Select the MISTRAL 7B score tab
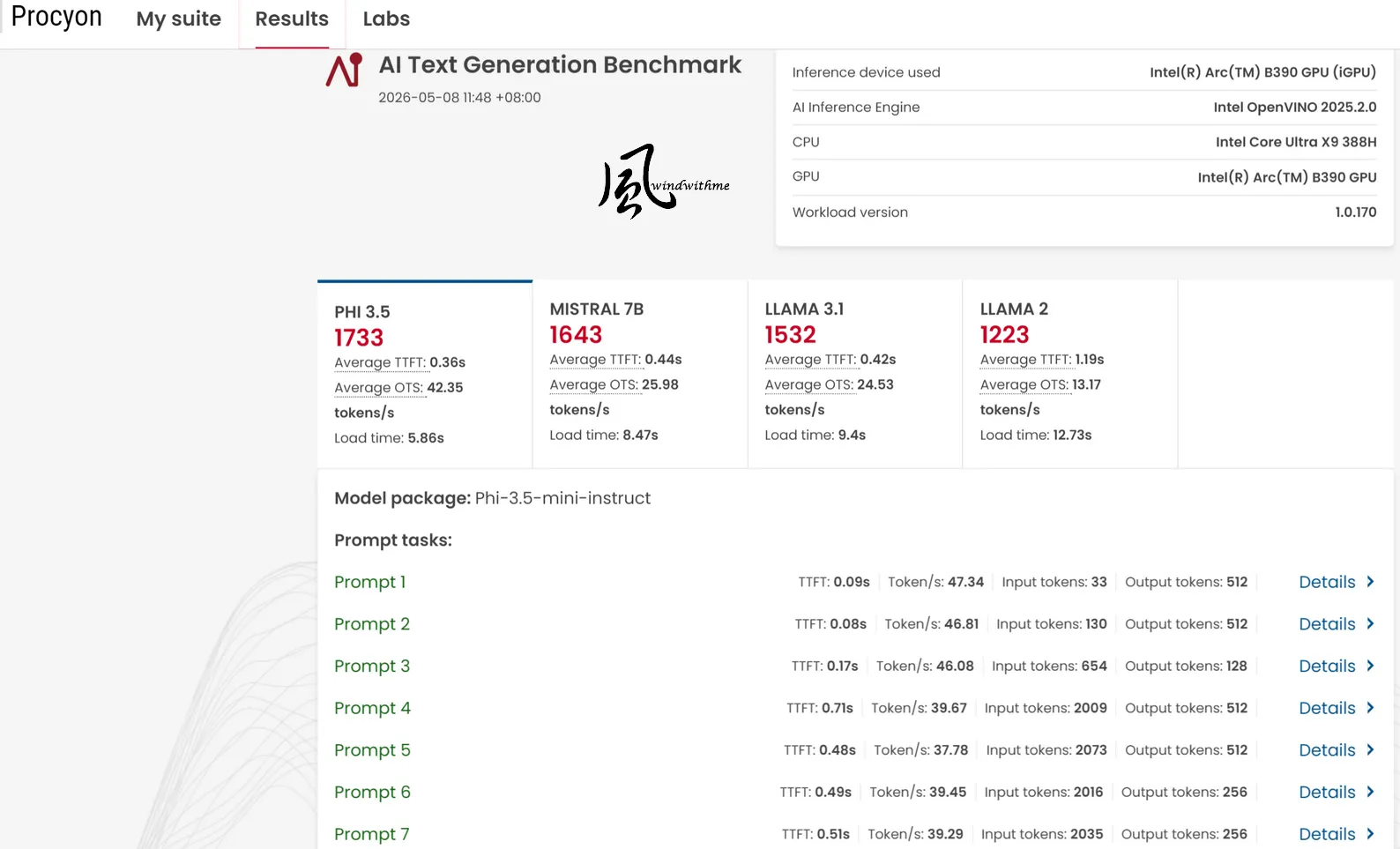Viewport: 1400px width, 849px height. point(640,374)
